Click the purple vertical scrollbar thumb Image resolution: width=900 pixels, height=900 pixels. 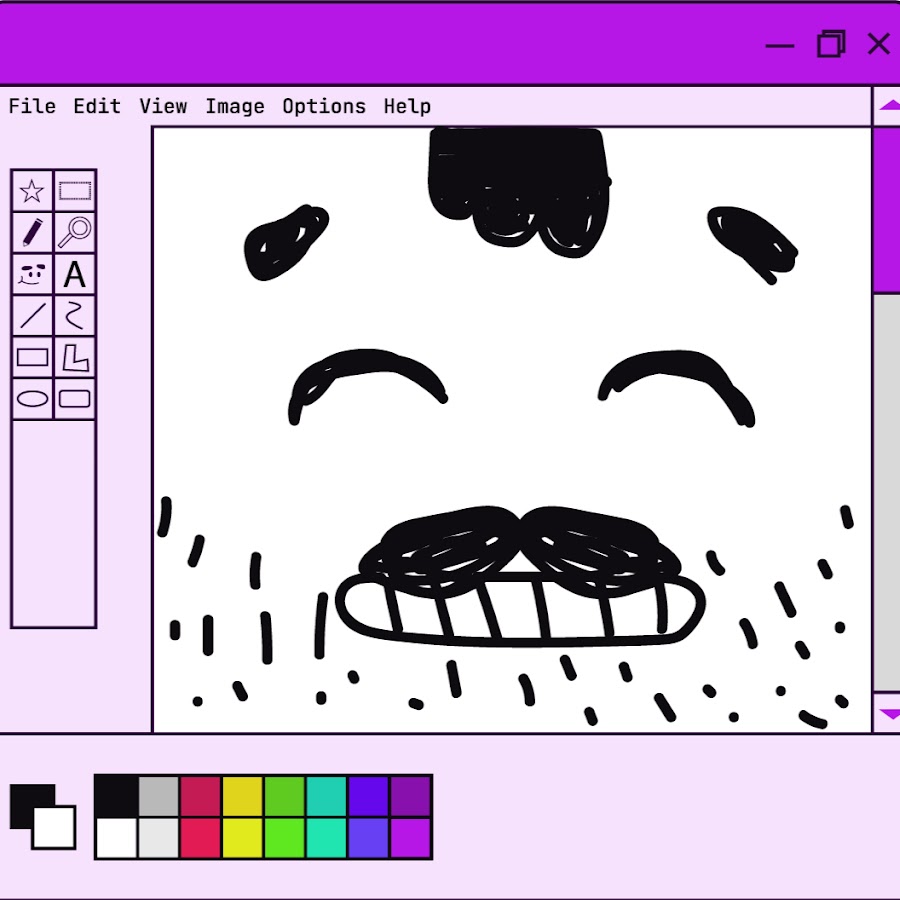[887, 210]
